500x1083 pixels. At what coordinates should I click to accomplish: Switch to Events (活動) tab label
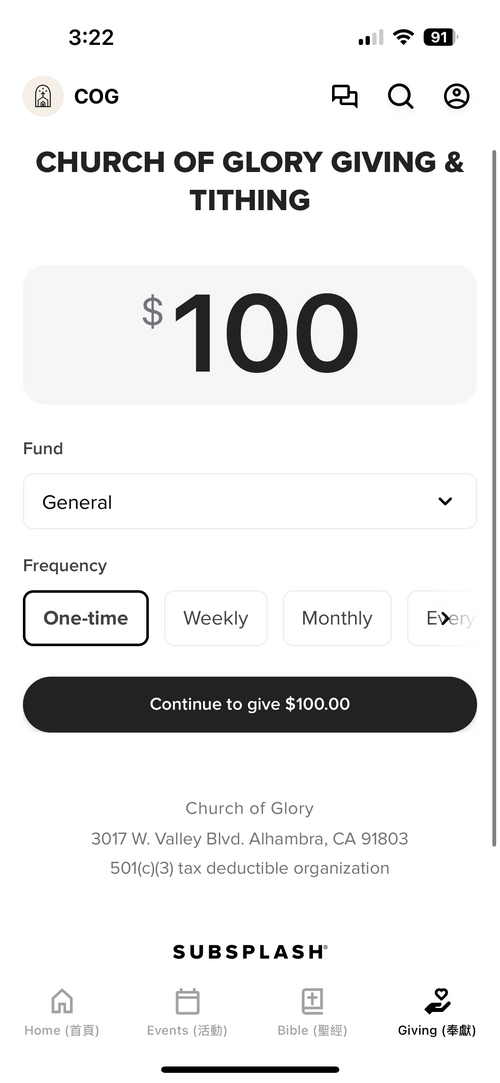(x=187, y=1030)
